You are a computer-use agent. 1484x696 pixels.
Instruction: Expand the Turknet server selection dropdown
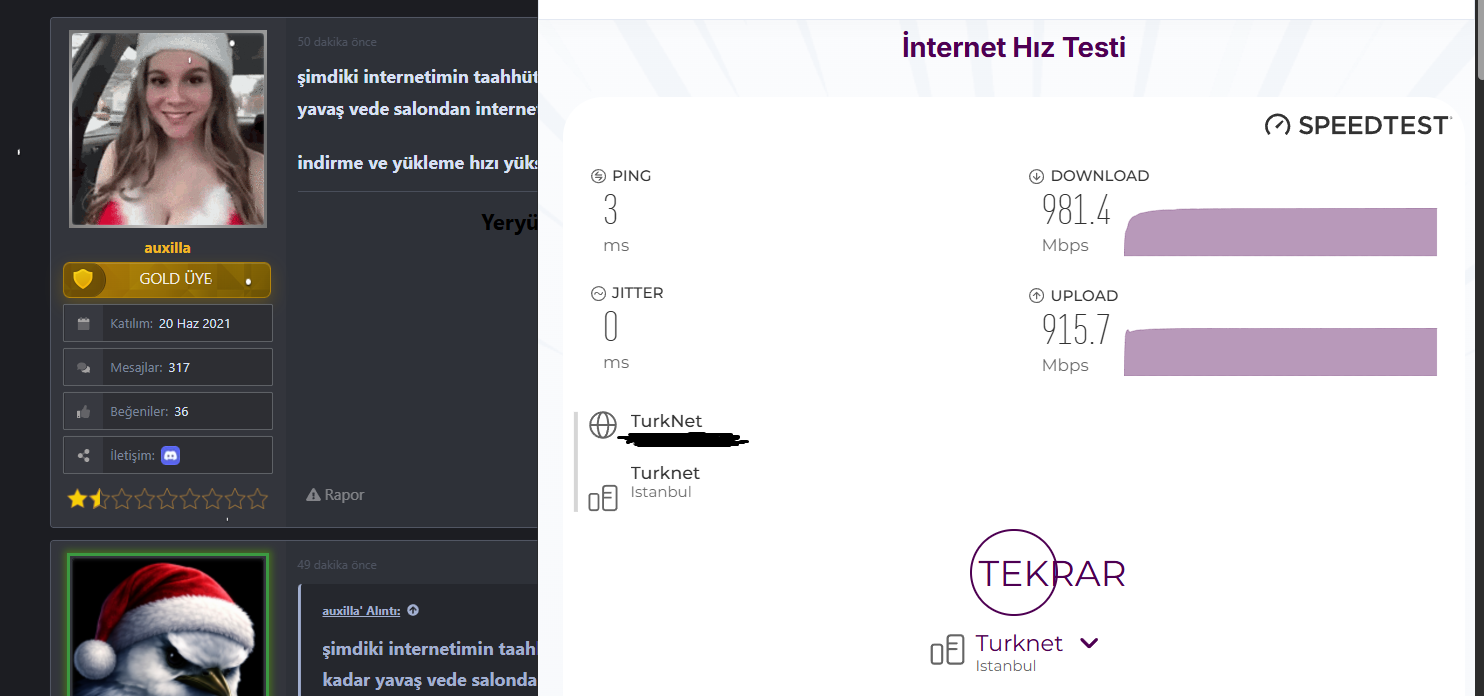pos(1090,643)
